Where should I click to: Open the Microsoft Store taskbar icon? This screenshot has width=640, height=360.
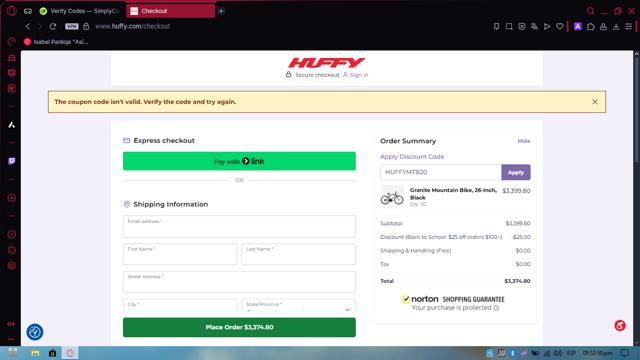click(x=52, y=353)
